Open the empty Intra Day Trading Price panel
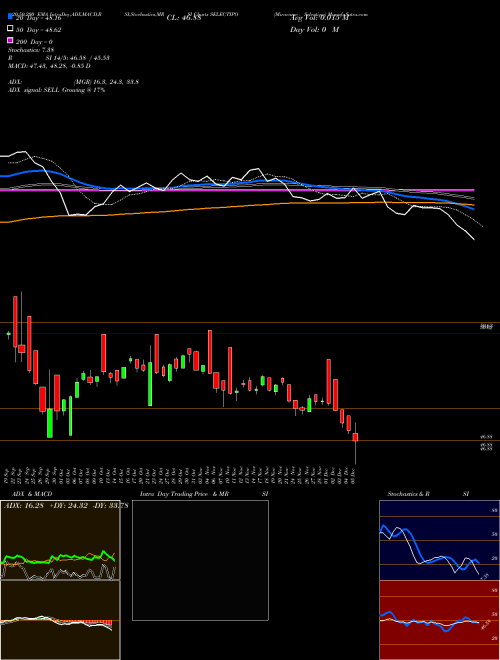This screenshot has width=500, height=660. (200, 560)
